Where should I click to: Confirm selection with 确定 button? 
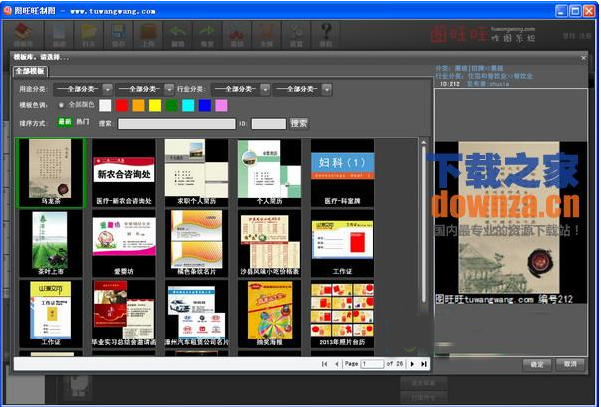[537, 364]
